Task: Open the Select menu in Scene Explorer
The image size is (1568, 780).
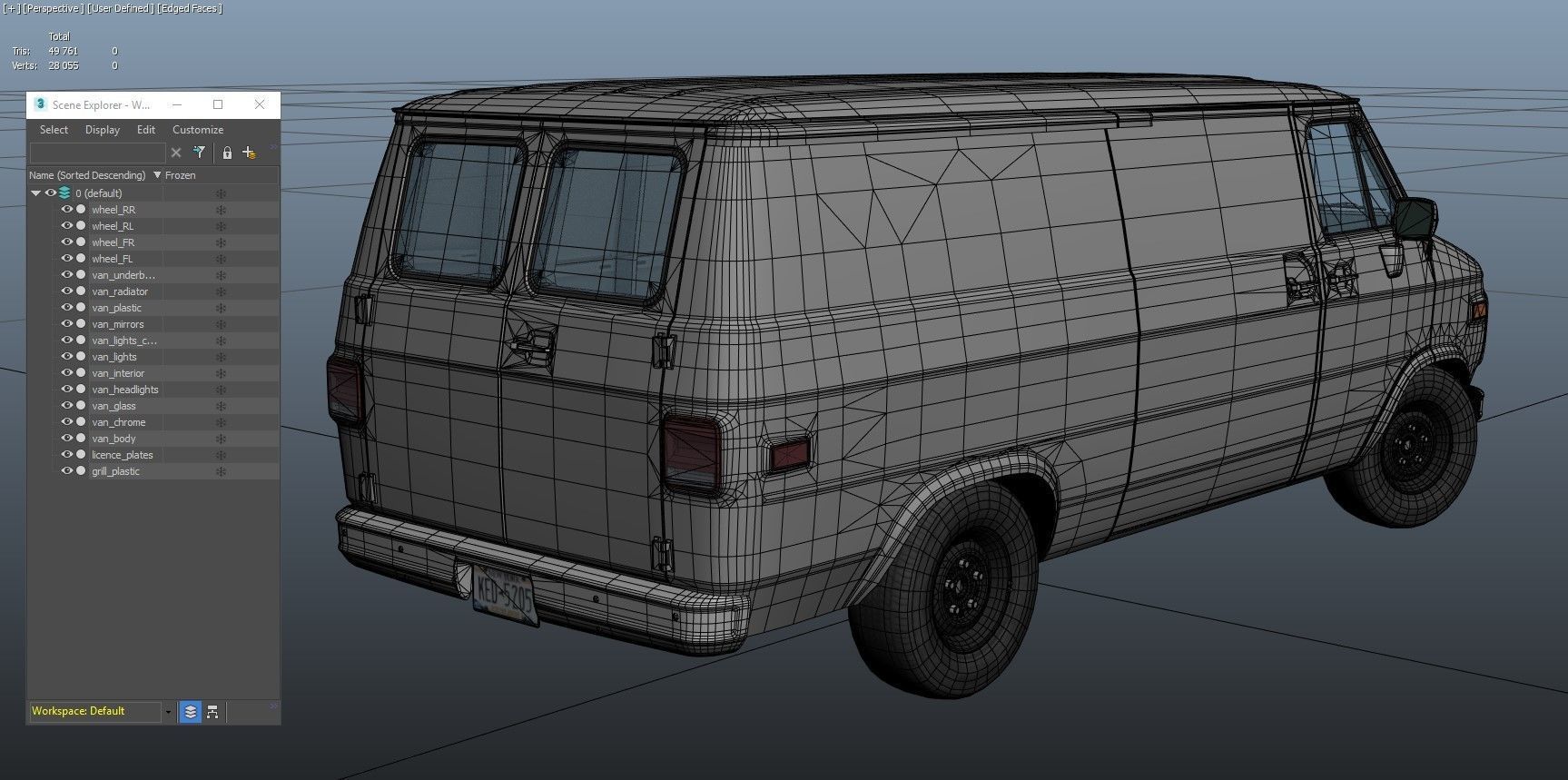Action: 54,130
